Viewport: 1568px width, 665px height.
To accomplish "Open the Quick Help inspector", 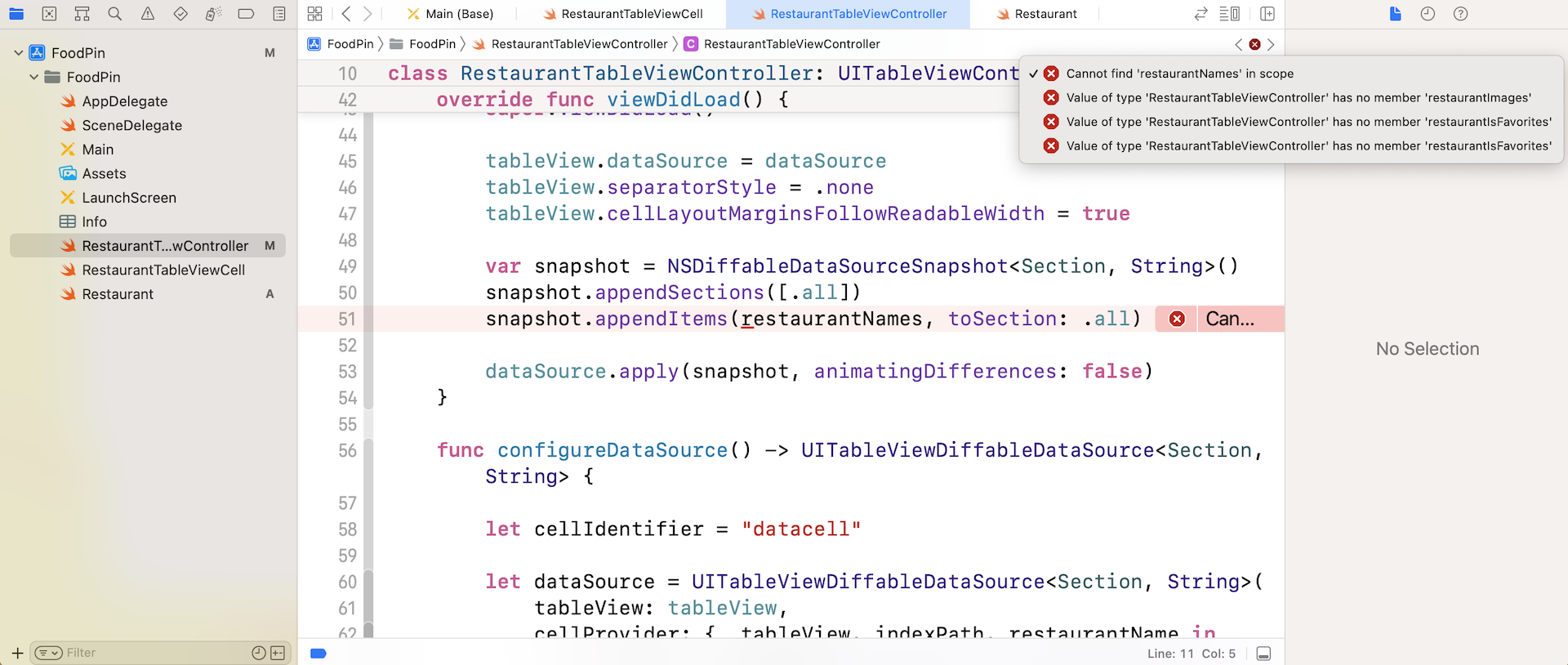I will click(x=1460, y=14).
